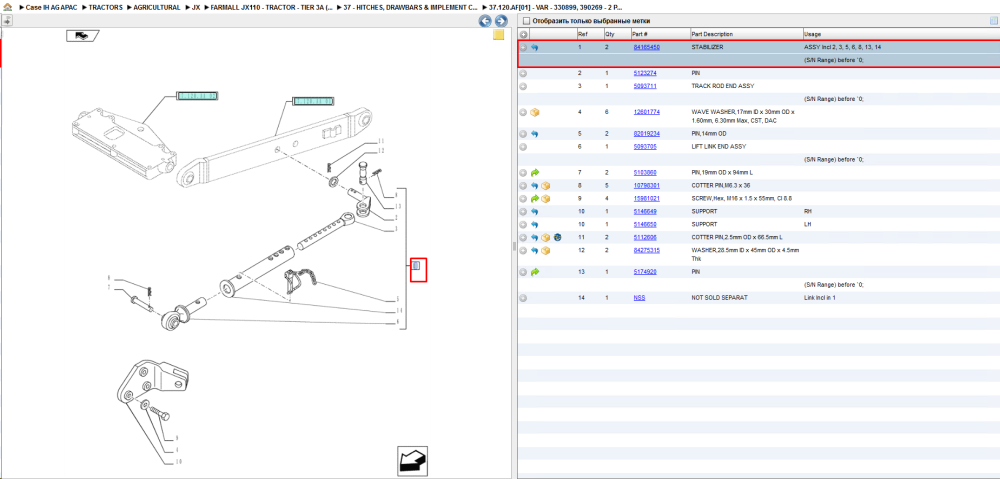Open the TRACTORS breadcrumb
The height and width of the screenshot is (479, 1000).
click(x=107, y=7)
